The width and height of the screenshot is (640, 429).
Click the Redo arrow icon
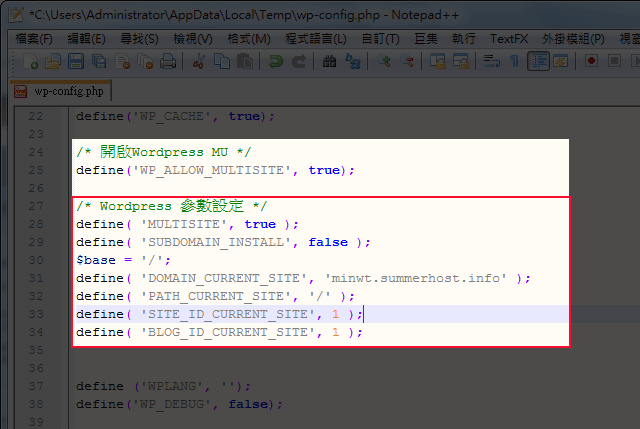click(x=299, y=62)
